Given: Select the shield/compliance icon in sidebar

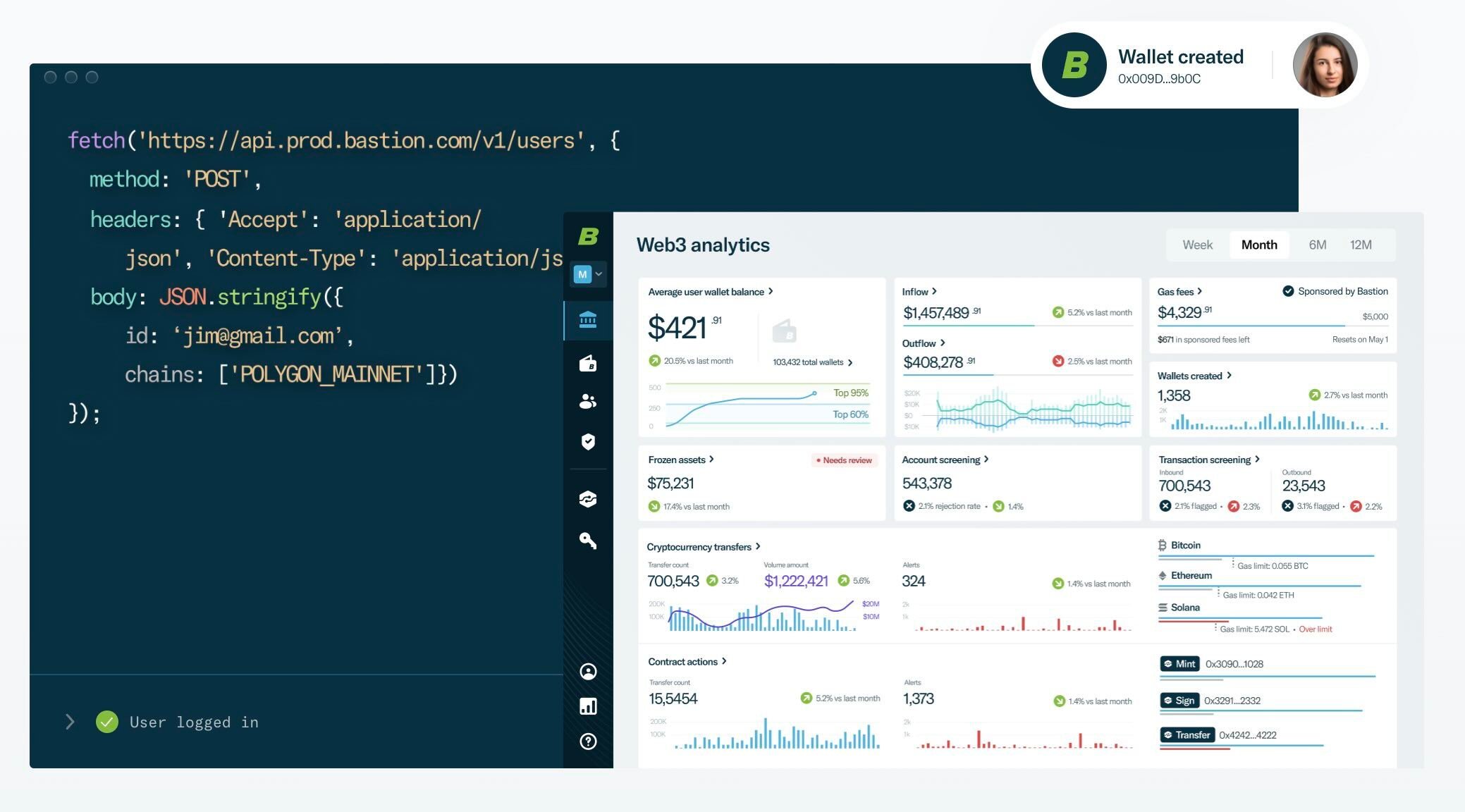Looking at the screenshot, I should click(588, 442).
